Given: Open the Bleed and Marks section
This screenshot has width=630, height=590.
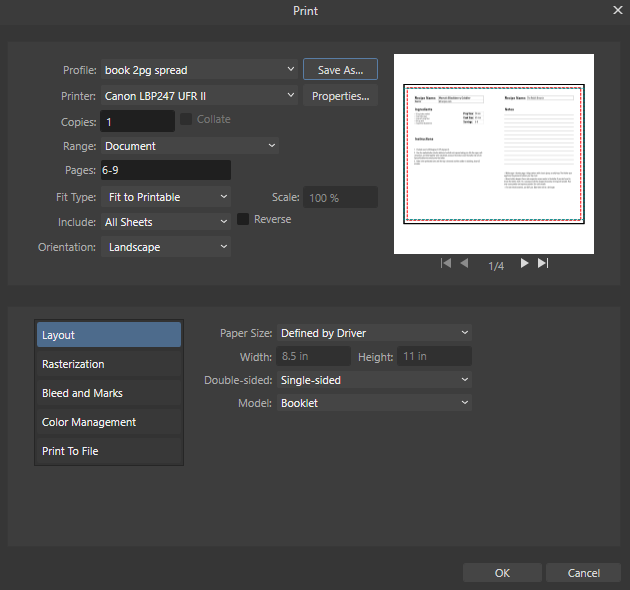Looking at the screenshot, I should (109, 393).
